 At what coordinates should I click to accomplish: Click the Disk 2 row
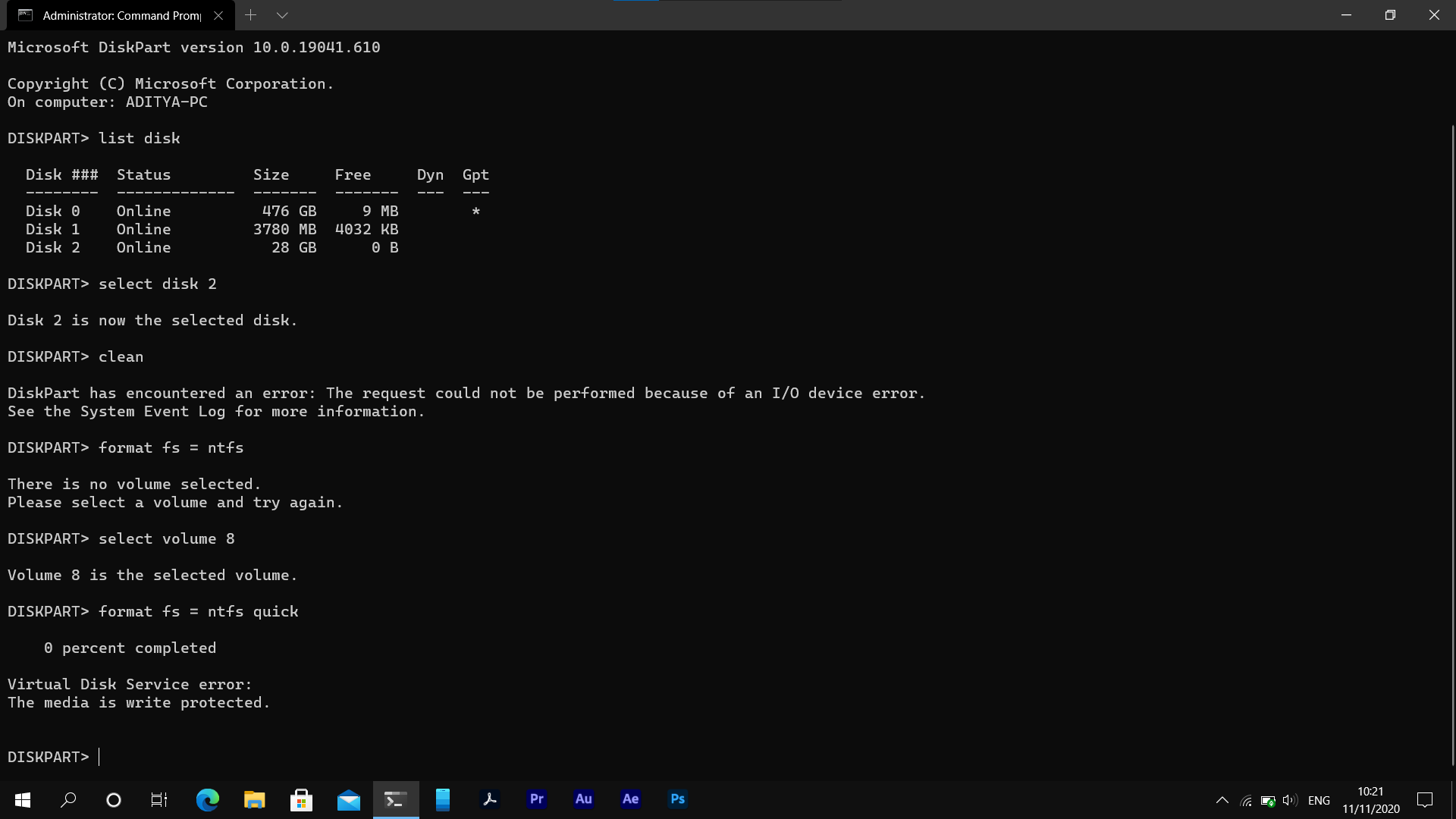(x=212, y=247)
